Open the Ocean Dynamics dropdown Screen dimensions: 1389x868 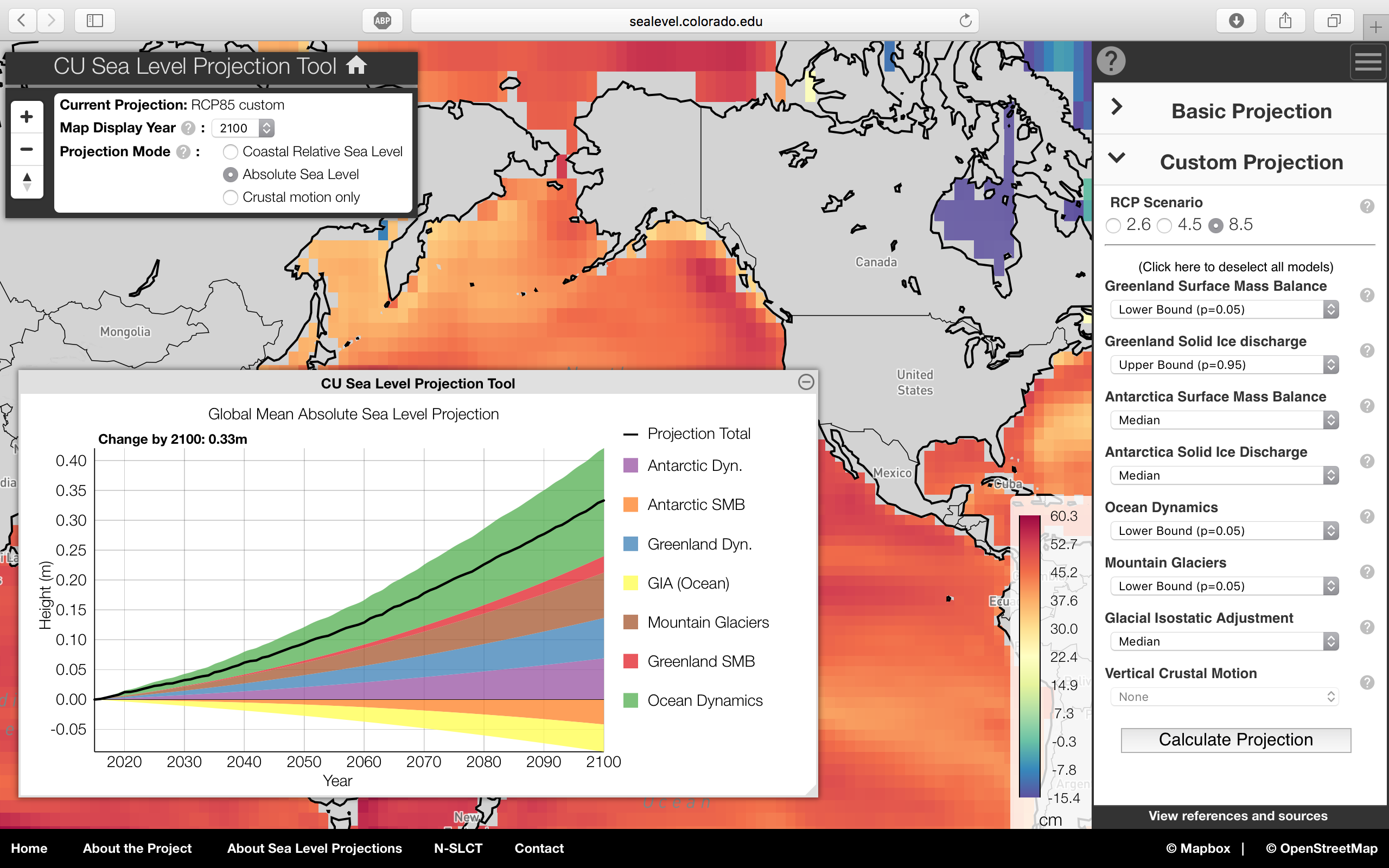[x=1224, y=531]
